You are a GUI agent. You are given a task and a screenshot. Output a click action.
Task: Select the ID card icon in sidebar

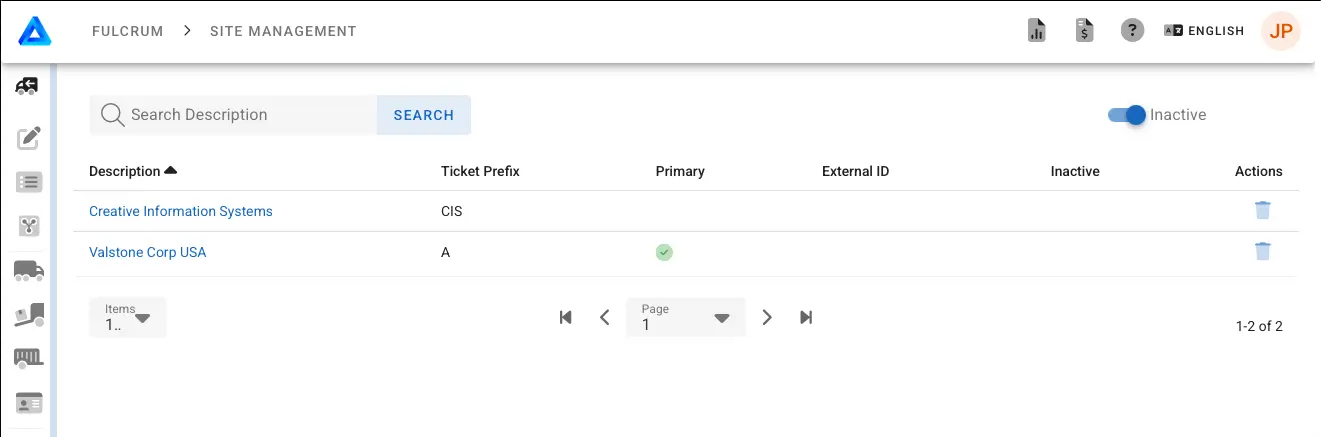point(29,403)
